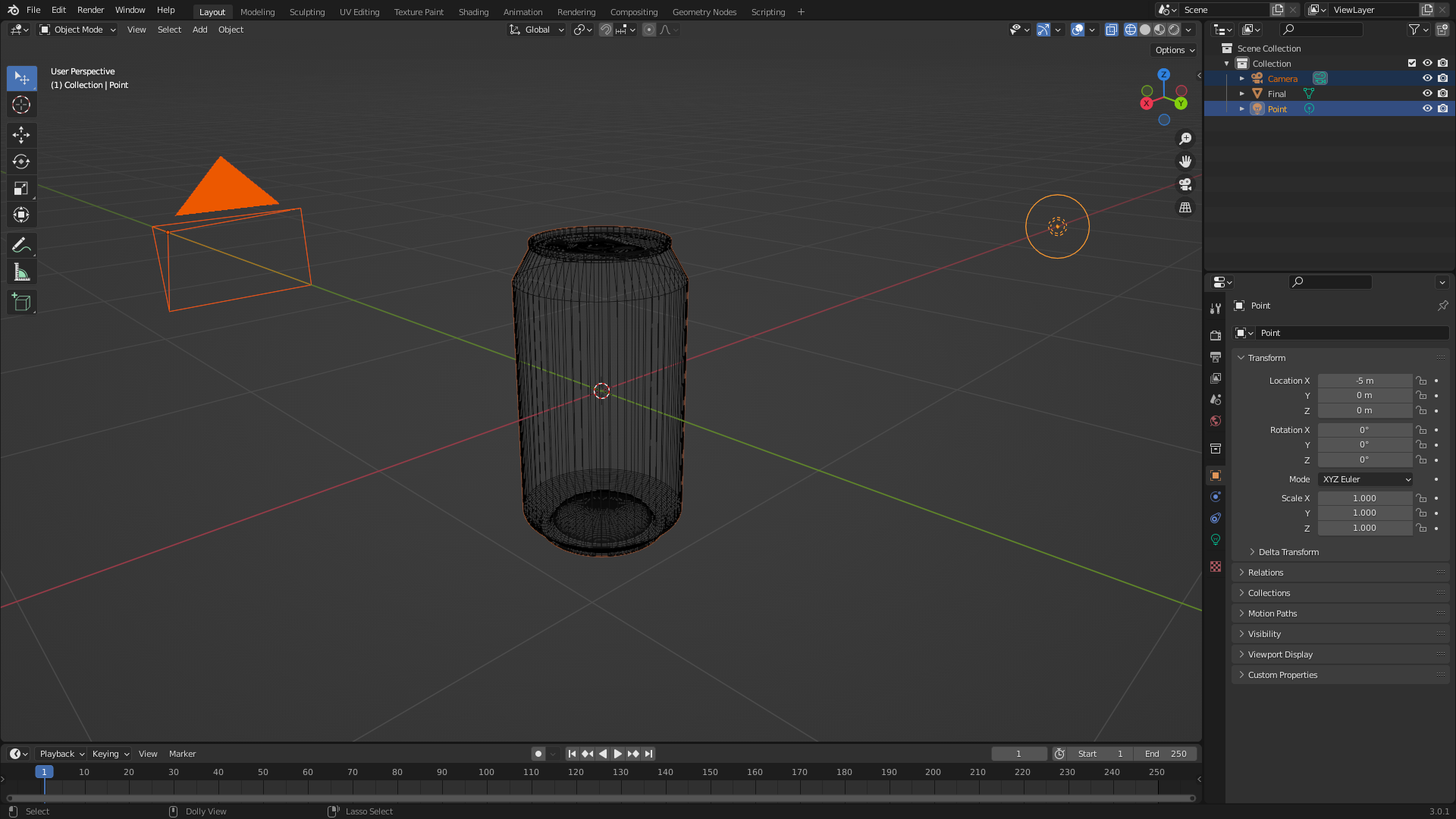Open the Playback dropdown in timeline
1456x819 pixels.
point(61,754)
